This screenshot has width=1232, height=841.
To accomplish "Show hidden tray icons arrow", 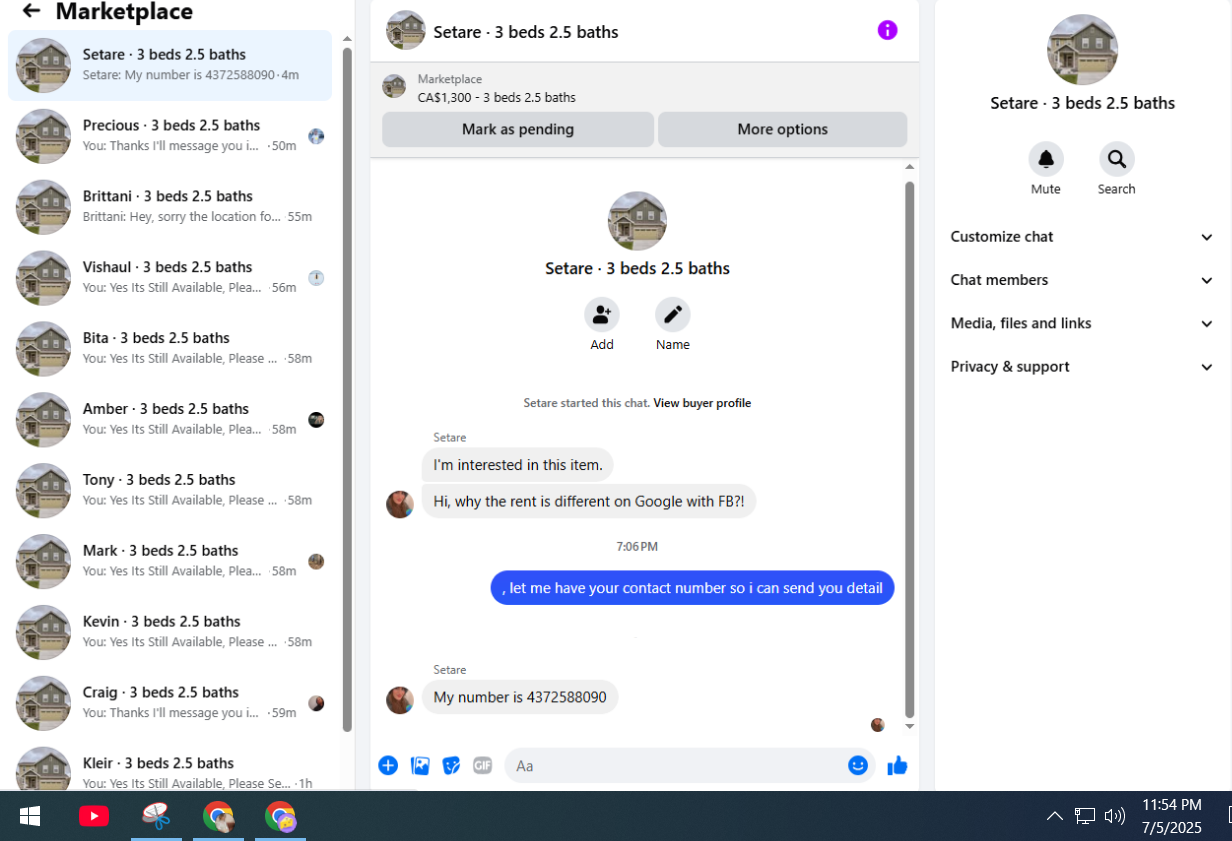I will pyautogui.click(x=1054, y=816).
